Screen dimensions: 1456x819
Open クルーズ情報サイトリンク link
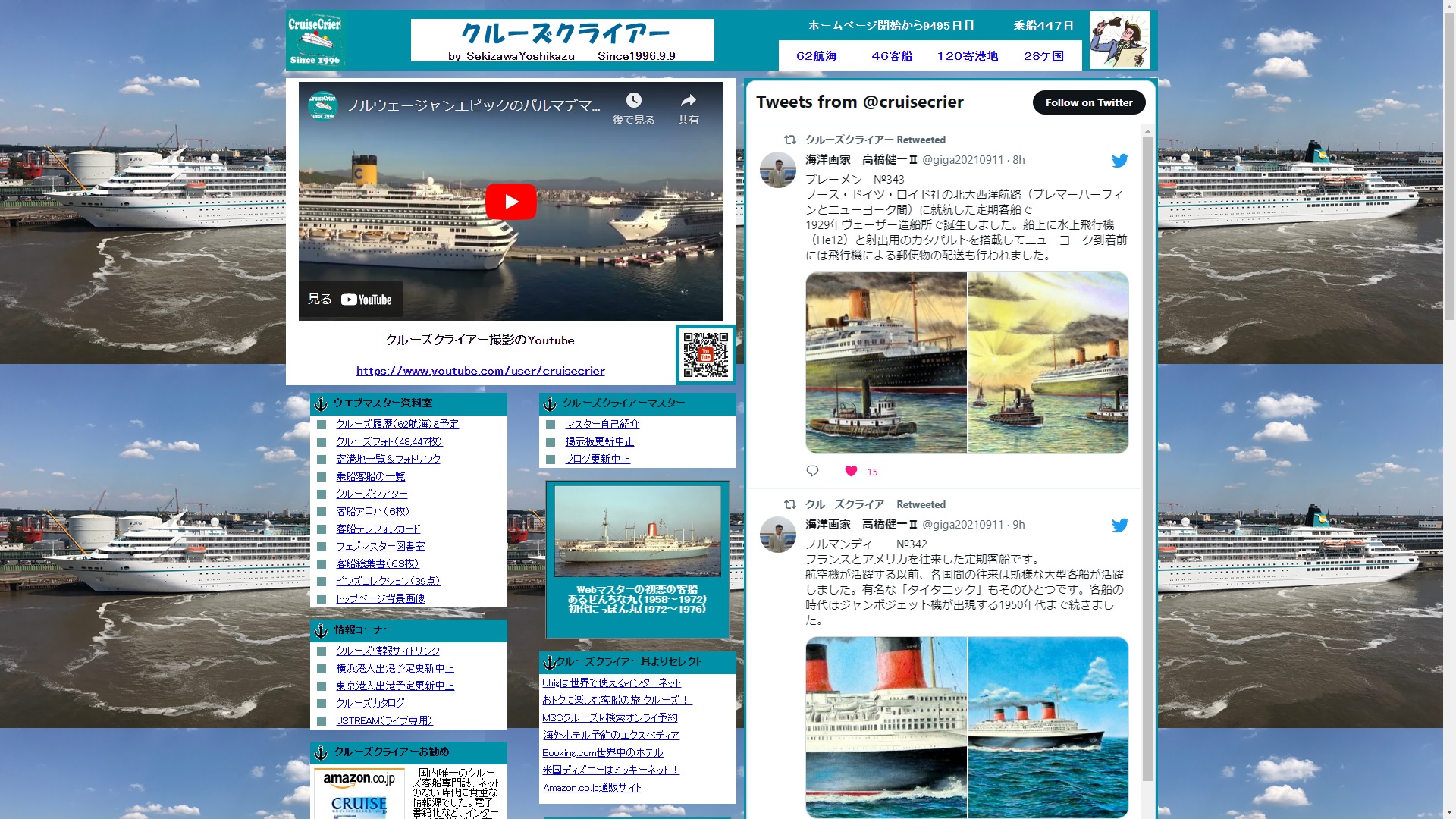(x=388, y=651)
